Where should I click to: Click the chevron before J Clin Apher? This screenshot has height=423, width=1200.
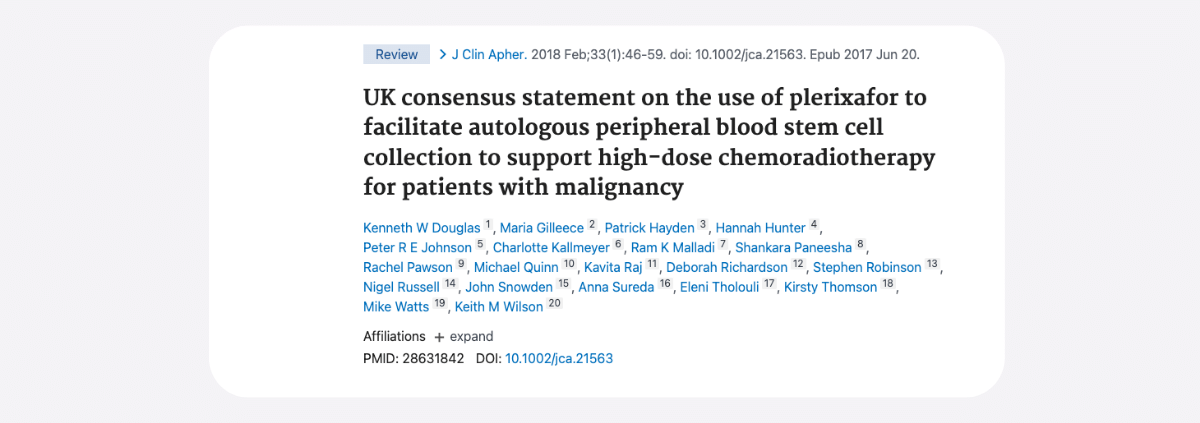click(x=443, y=54)
